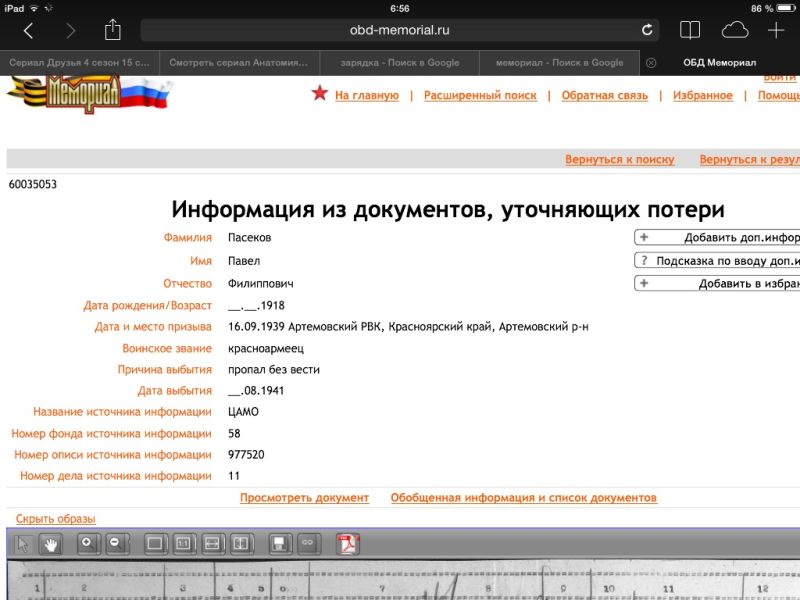Click the Войти link at top right
This screenshot has height=600, width=800.
[780, 78]
